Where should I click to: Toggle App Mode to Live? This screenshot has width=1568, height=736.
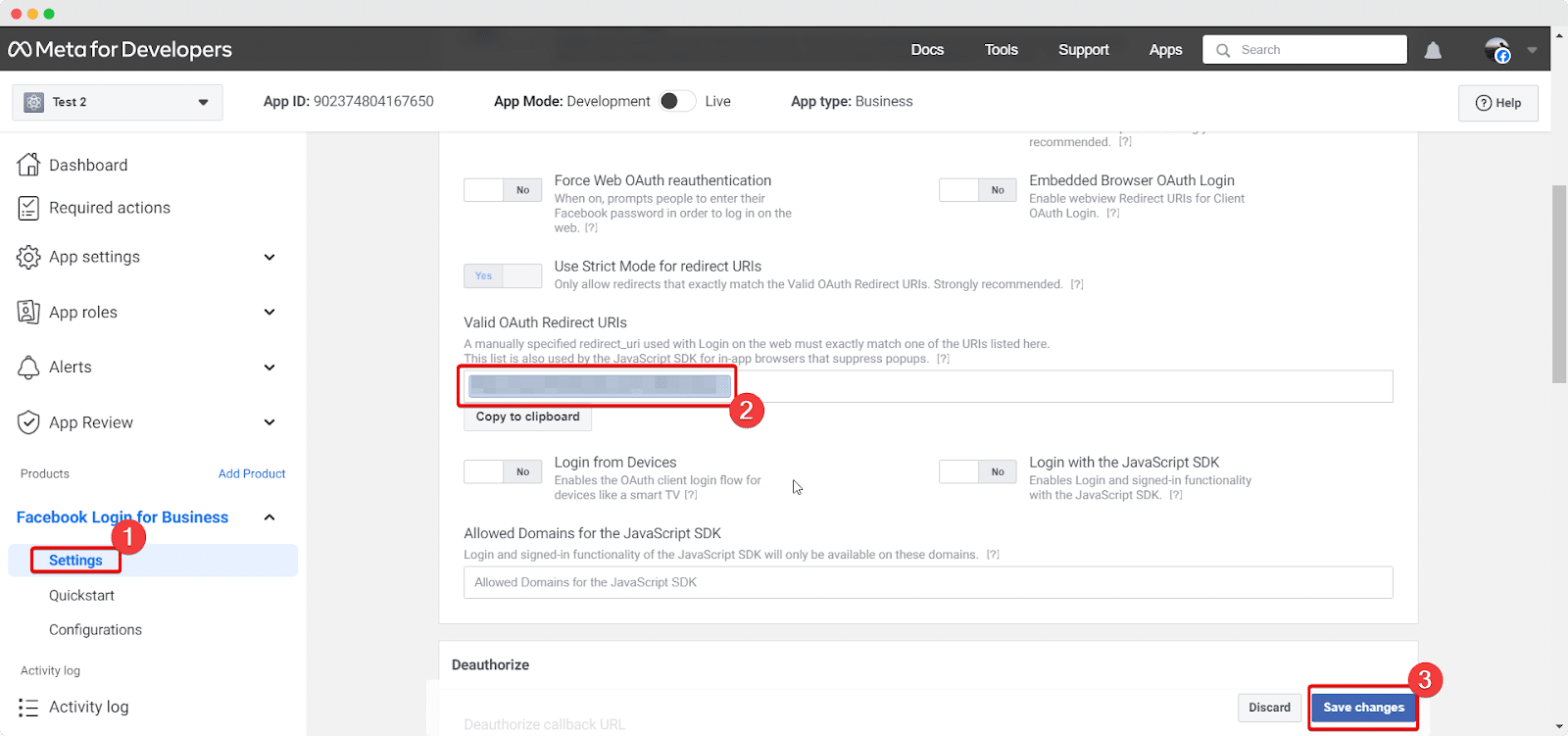pos(676,101)
